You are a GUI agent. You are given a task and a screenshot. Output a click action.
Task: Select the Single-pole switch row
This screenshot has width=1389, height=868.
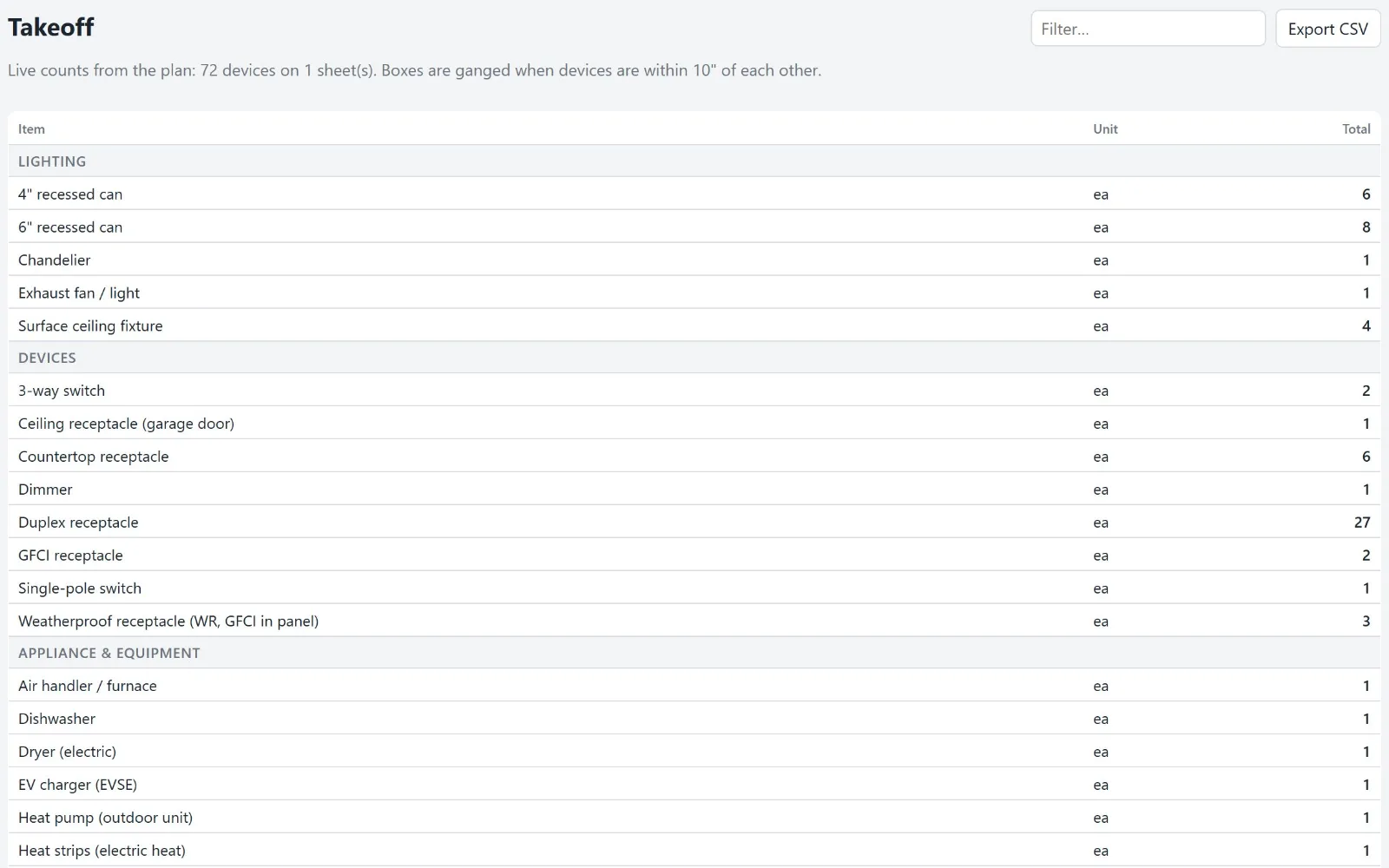point(694,588)
